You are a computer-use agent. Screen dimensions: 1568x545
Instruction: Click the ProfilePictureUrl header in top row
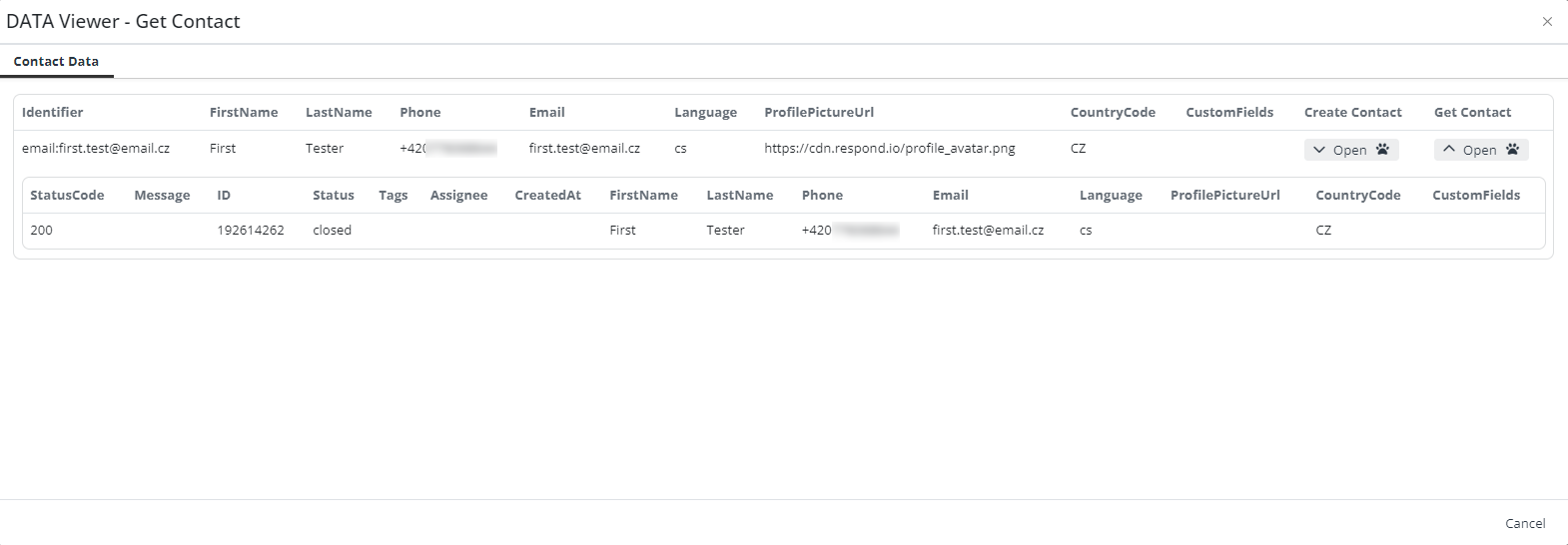pyautogui.click(x=819, y=113)
